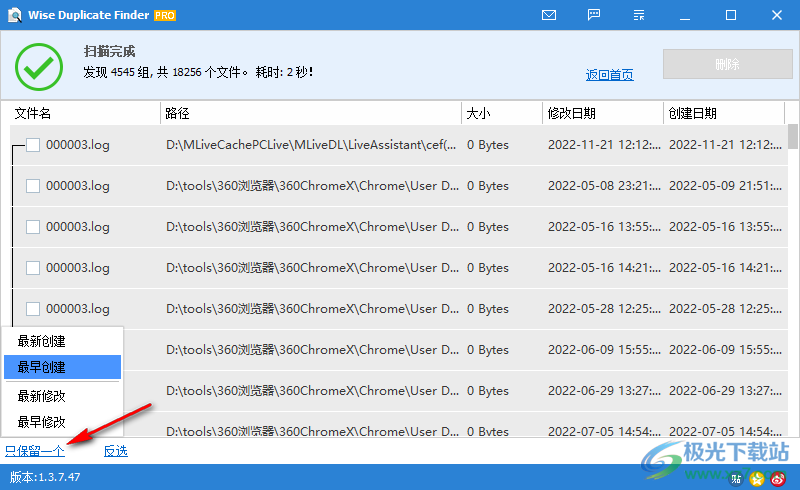
Task: Sort by 路径 column header
Action: (311, 113)
